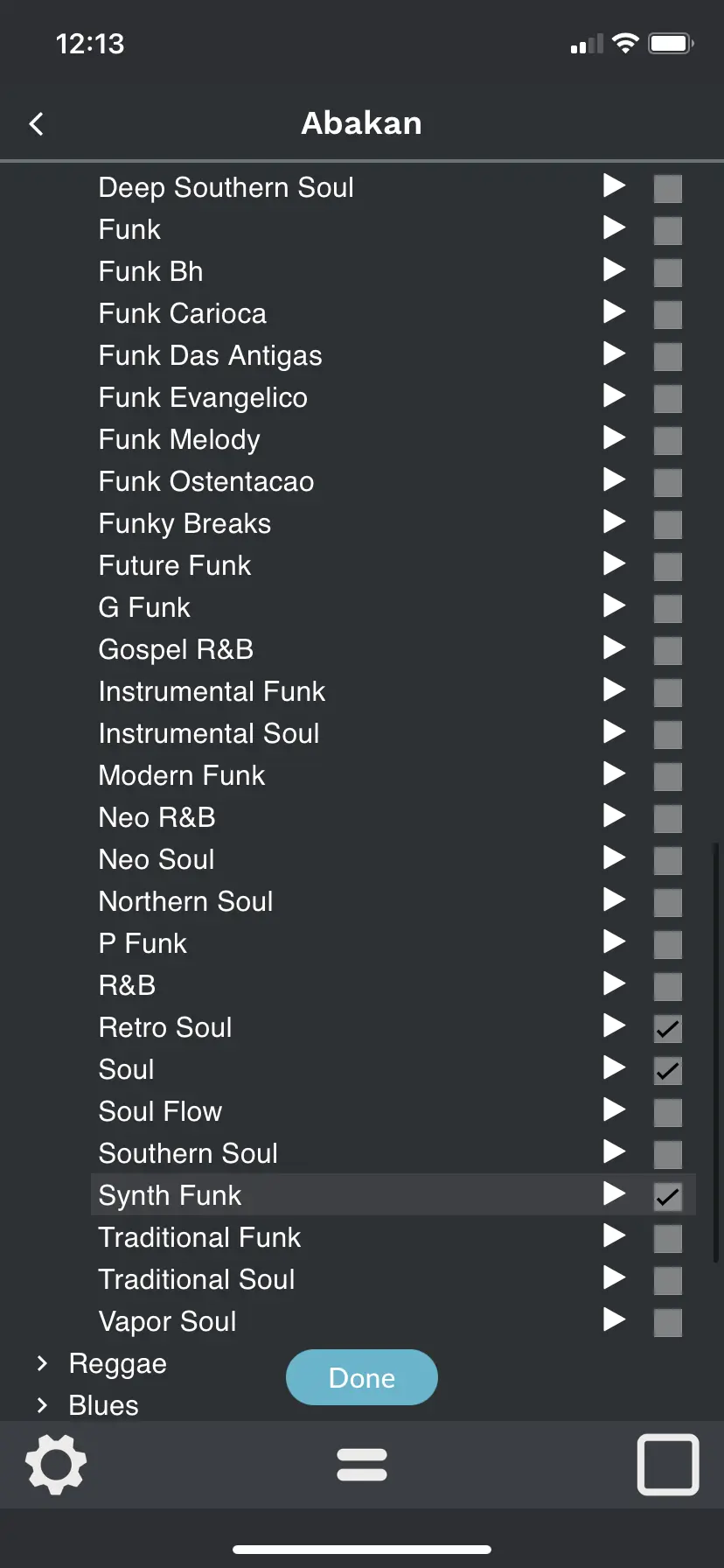Open settings with the gear icon
The width and height of the screenshot is (724, 1568).
click(x=56, y=1464)
